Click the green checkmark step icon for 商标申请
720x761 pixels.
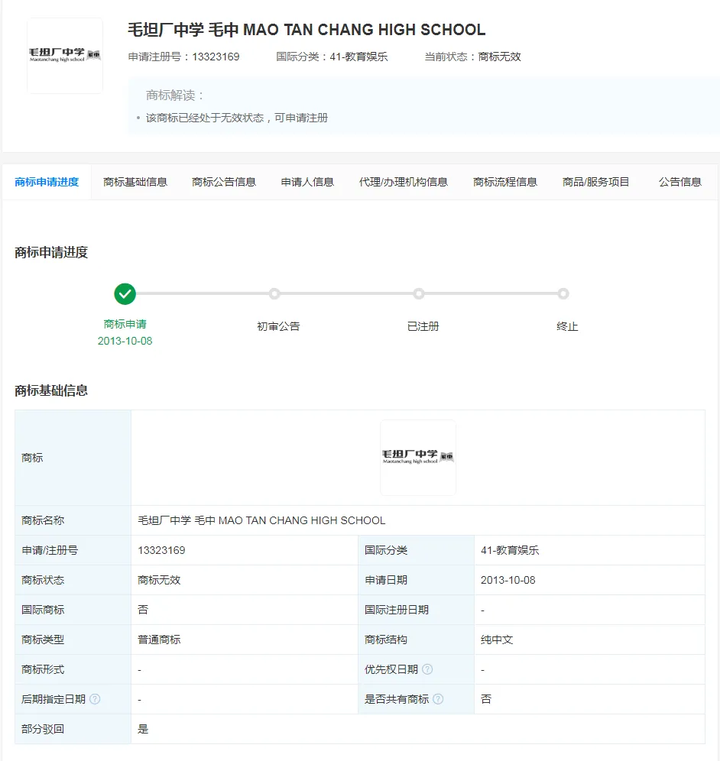coord(125,294)
